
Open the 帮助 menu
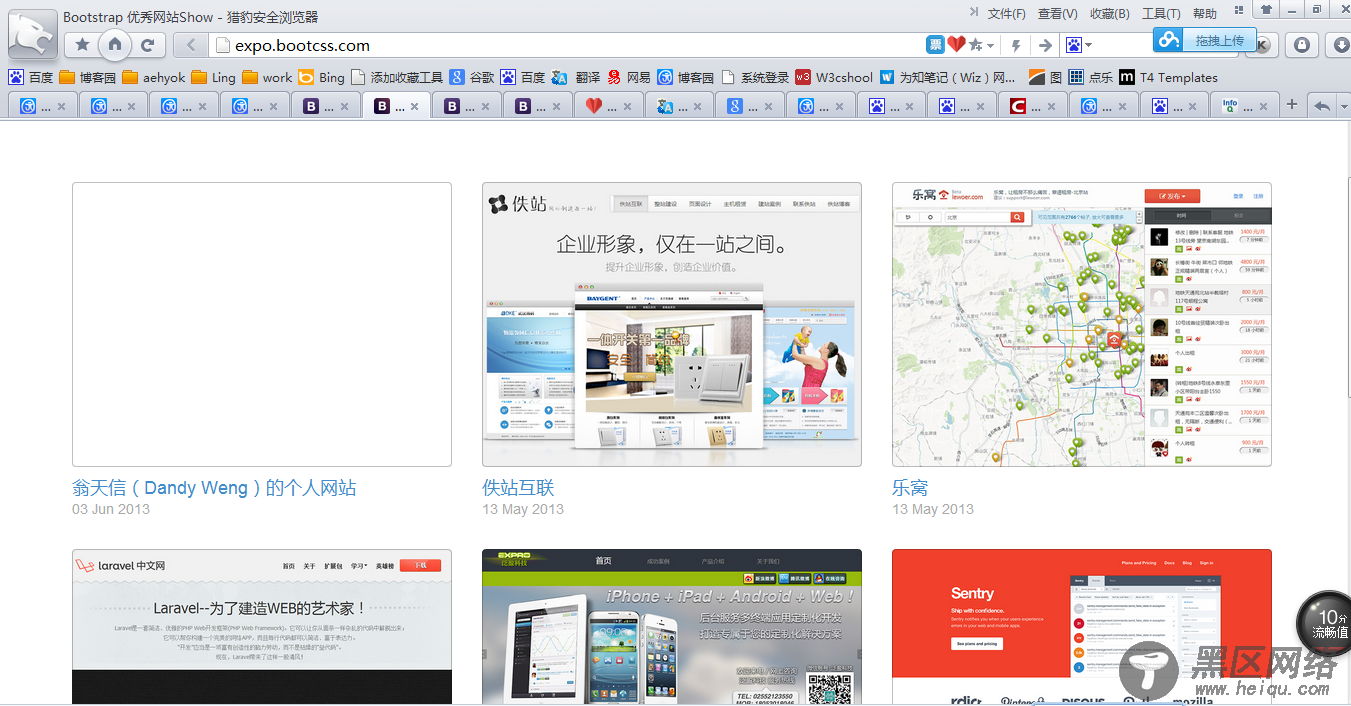[1205, 13]
